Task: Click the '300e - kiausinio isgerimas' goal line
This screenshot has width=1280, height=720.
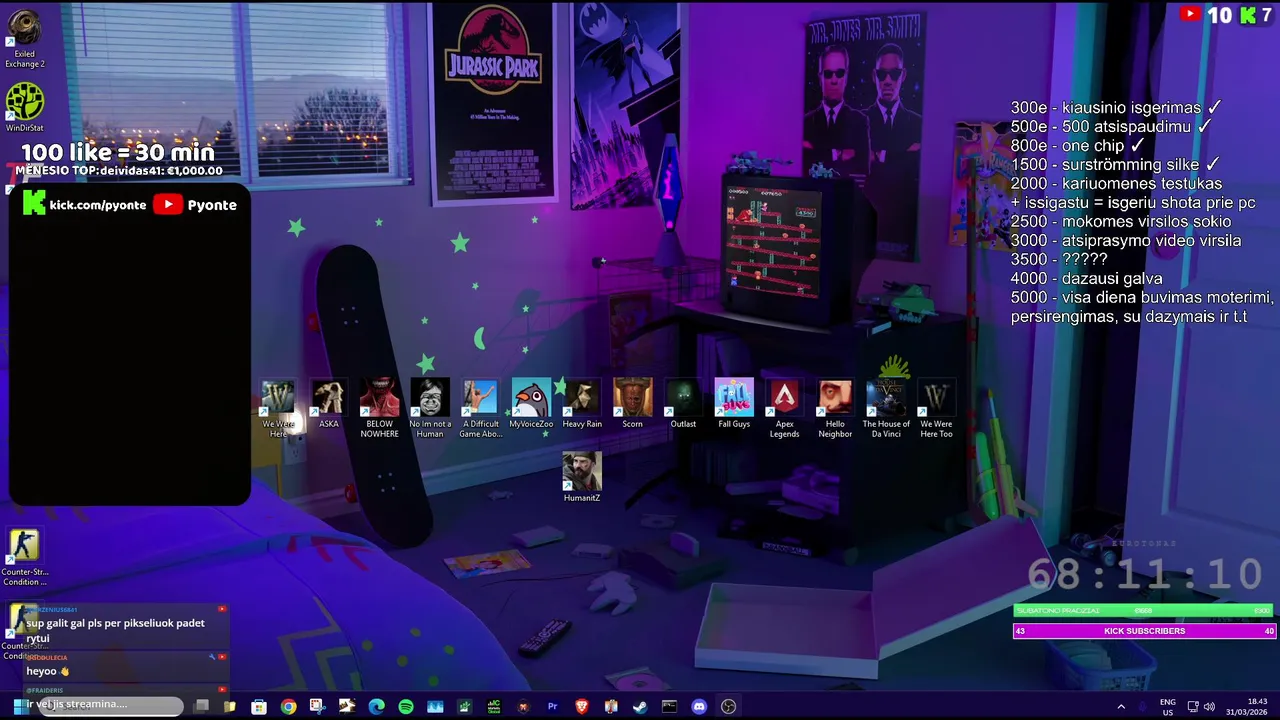Action: click(x=1116, y=108)
